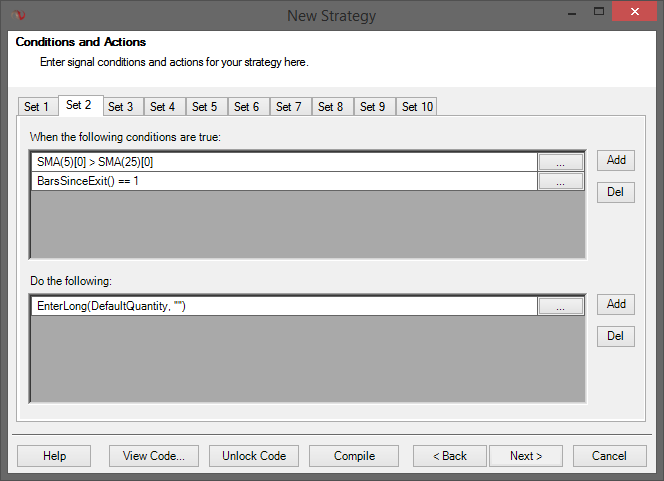
Task: Open the Set 5 tab
Action: point(205,107)
